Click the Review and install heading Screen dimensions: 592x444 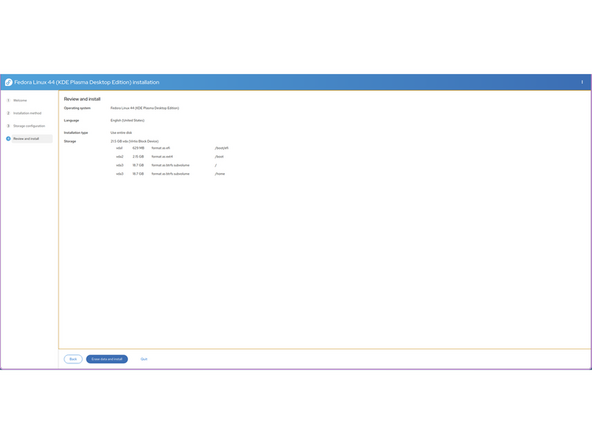[82, 99]
